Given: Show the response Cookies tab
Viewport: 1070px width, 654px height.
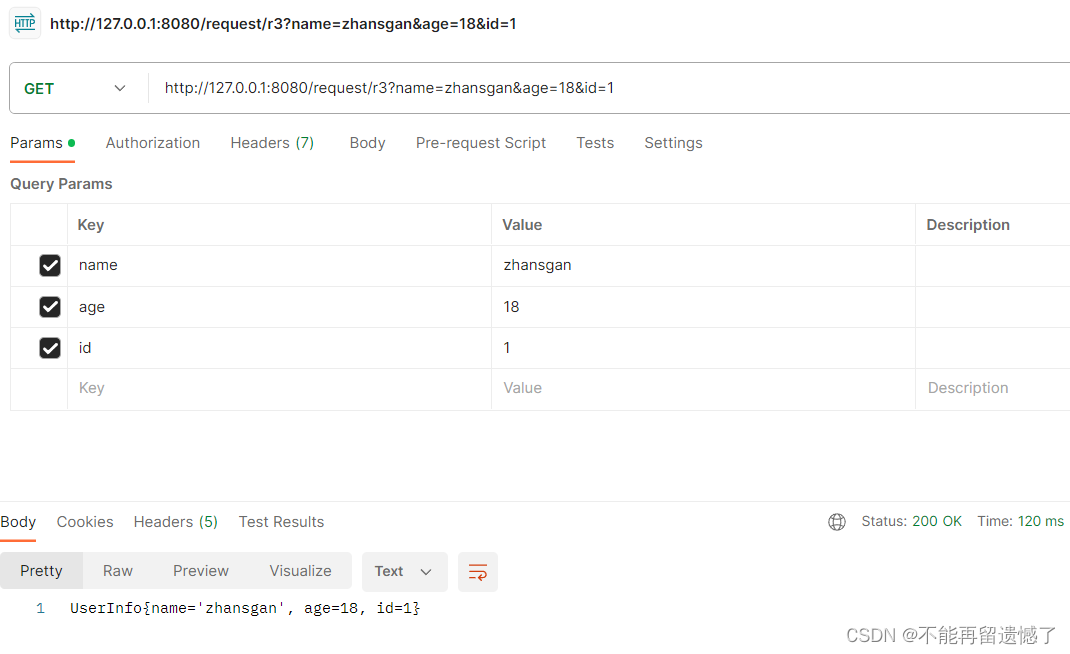Looking at the screenshot, I should coord(85,522).
